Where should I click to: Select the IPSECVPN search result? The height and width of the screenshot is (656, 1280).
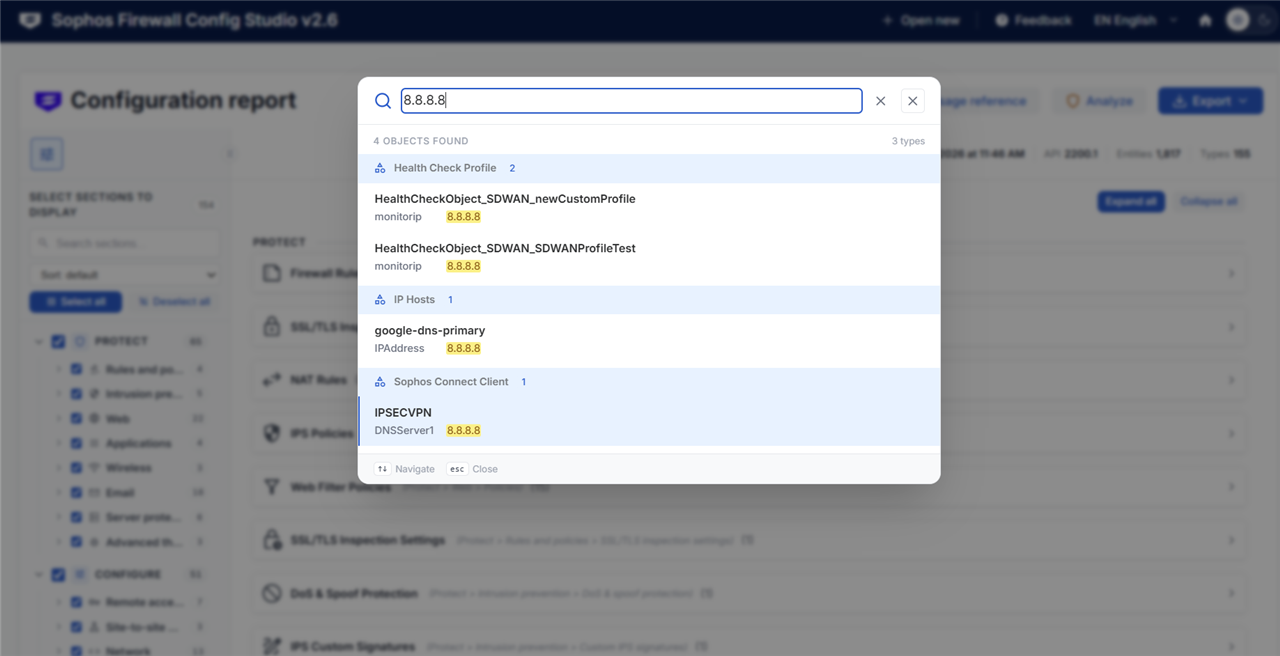[x=649, y=421]
